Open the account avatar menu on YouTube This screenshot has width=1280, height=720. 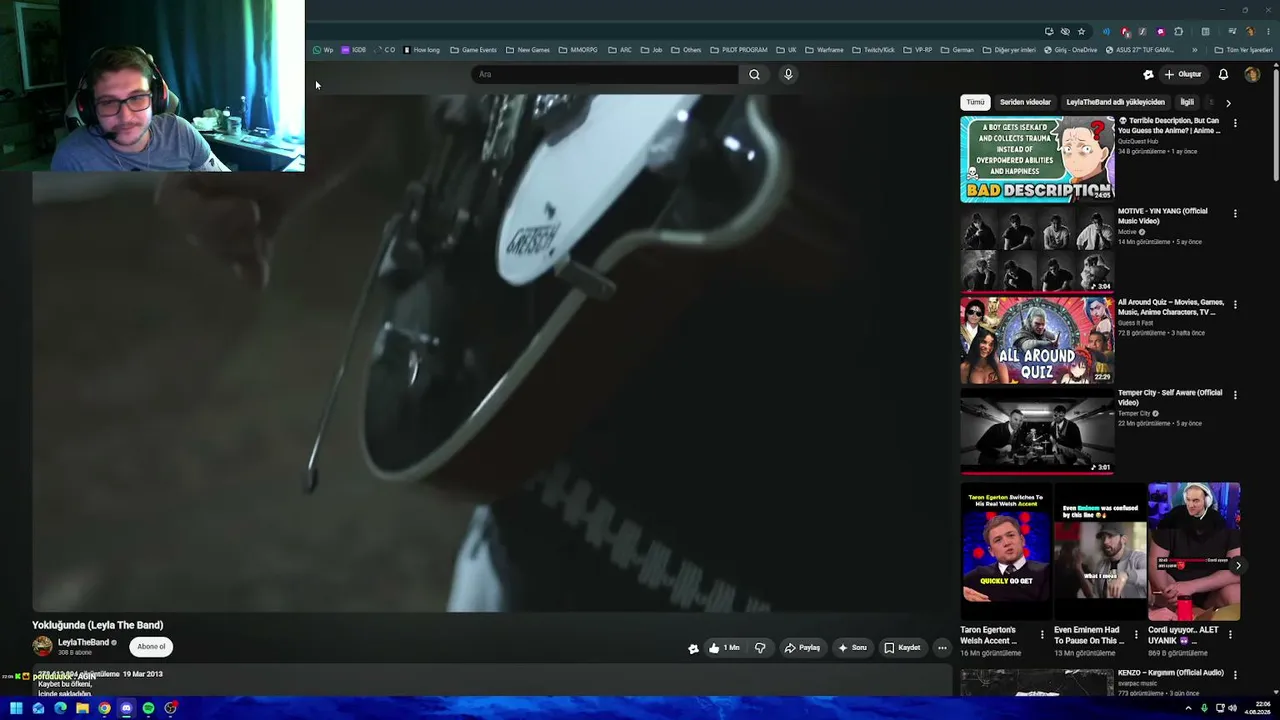pos(1252,74)
